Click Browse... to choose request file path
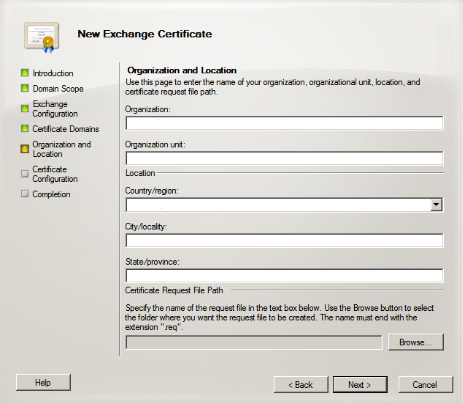The image size is (463, 404). pyautogui.click(x=416, y=342)
